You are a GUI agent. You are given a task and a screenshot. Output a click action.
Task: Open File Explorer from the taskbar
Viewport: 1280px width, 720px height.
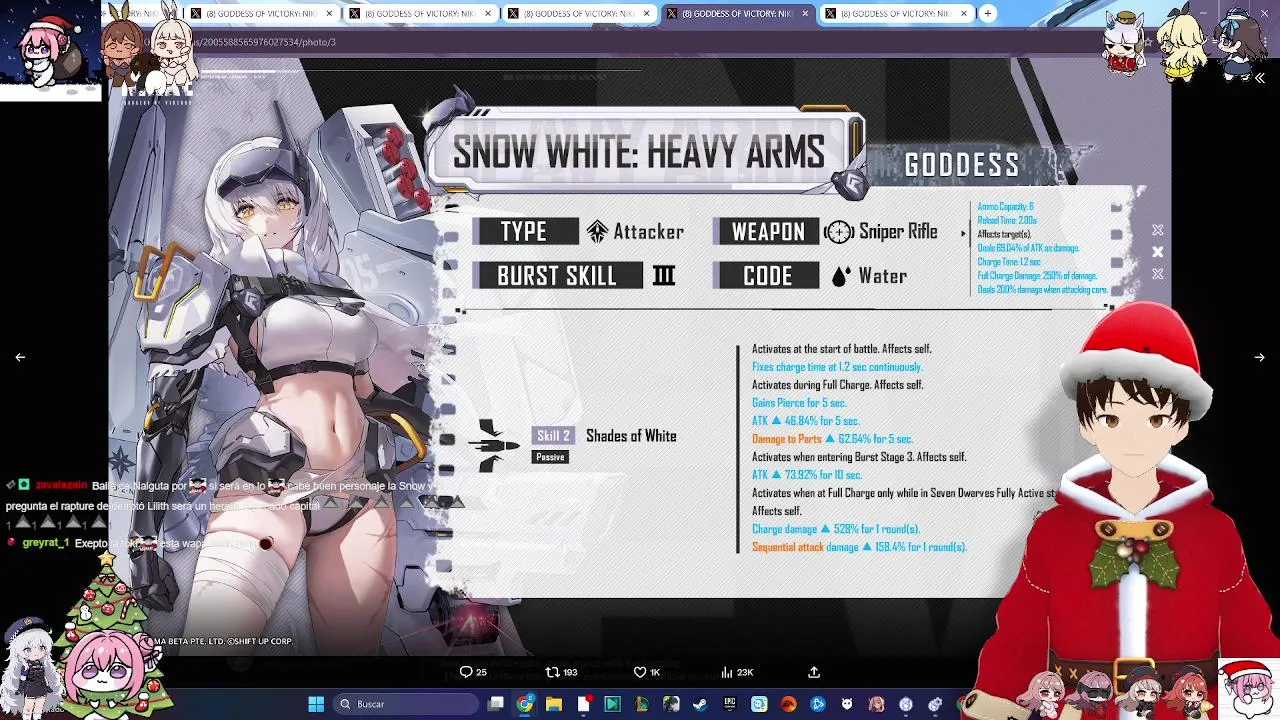(x=554, y=704)
